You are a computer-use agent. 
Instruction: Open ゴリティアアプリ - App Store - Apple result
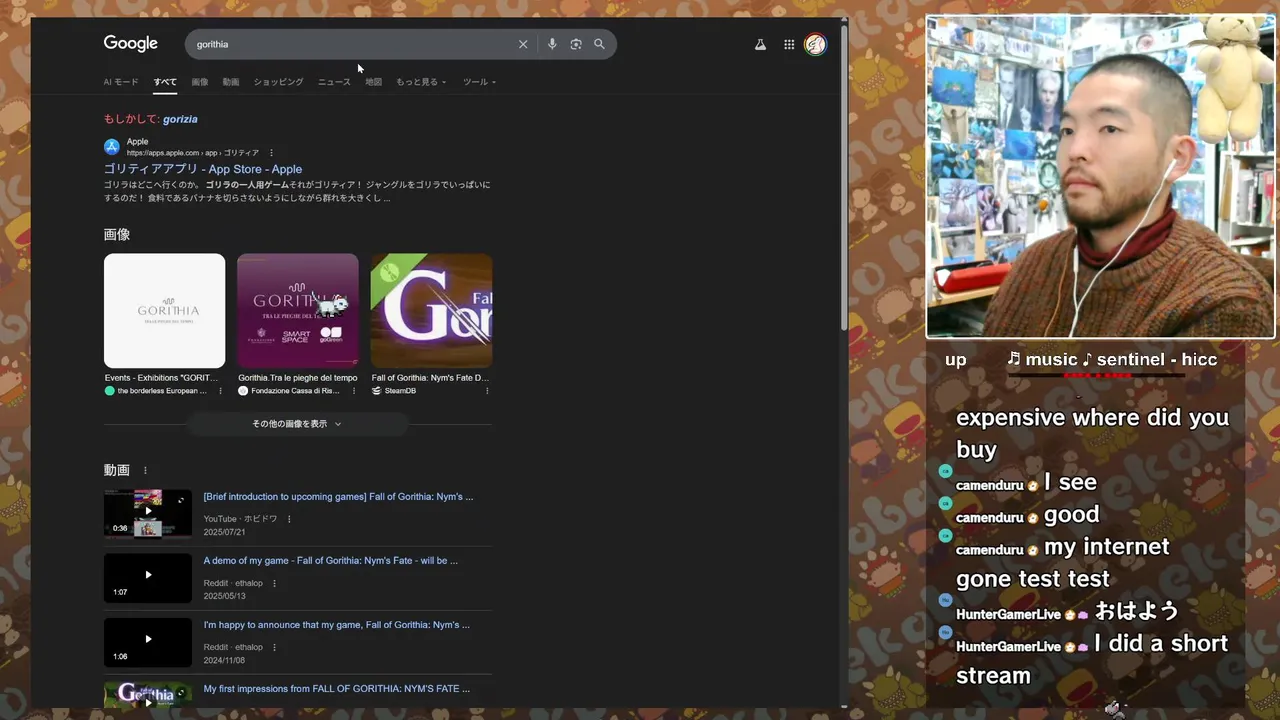[203, 169]
